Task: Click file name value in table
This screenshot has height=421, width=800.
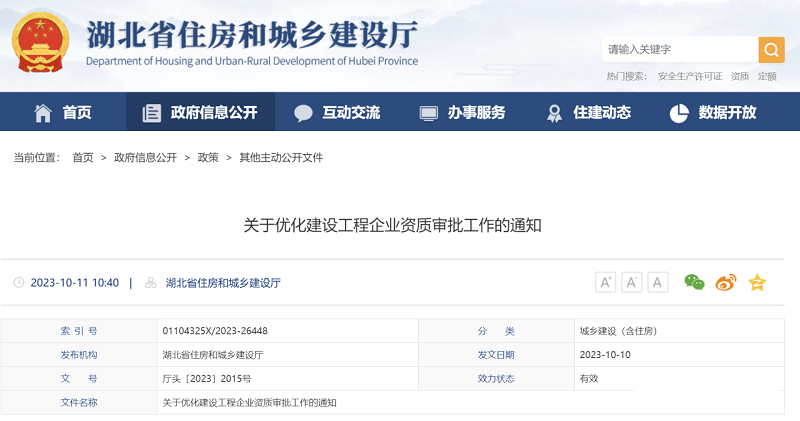Action: (x=249, y=403)
